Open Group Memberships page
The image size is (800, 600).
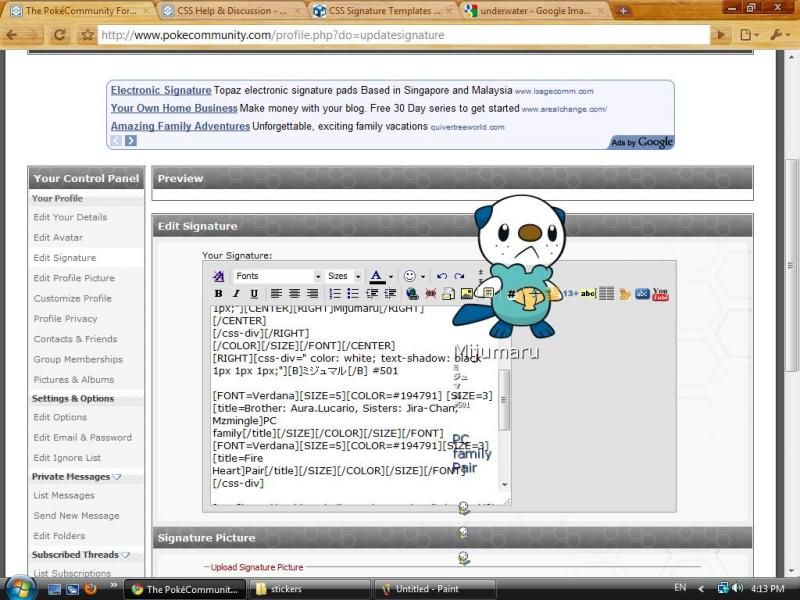(x=78, y=360)
